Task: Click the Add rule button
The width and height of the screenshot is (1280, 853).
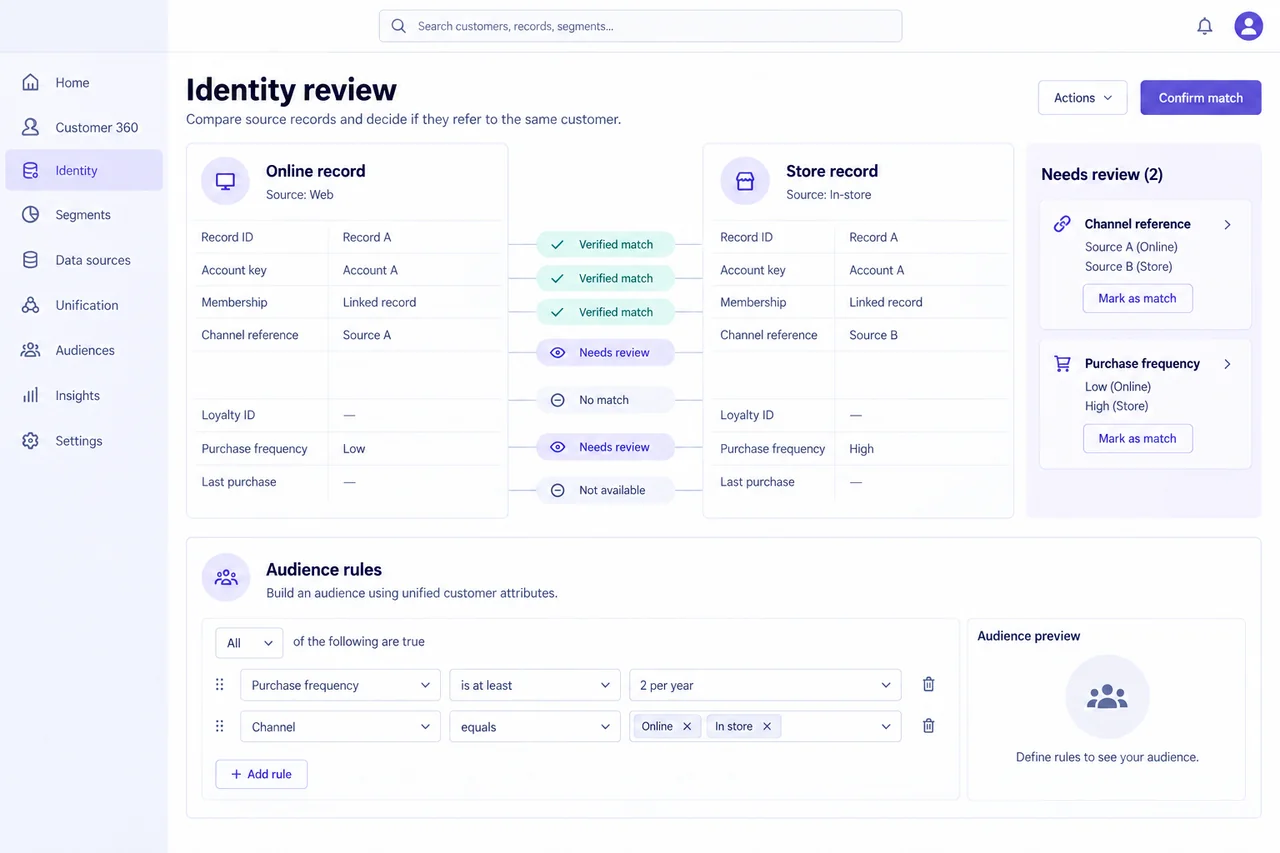Action: coord(261,774)
